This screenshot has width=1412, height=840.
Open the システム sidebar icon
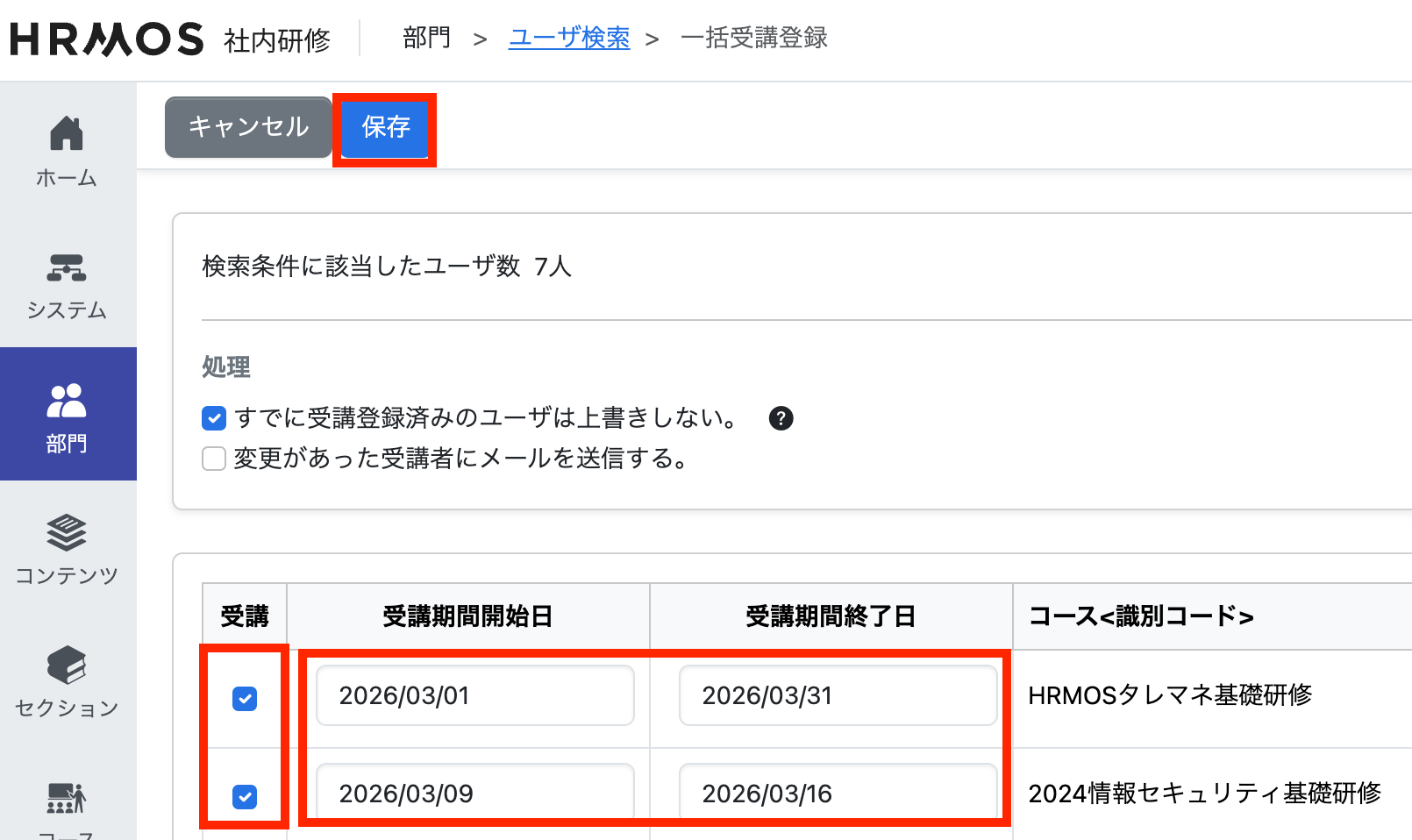67,267
